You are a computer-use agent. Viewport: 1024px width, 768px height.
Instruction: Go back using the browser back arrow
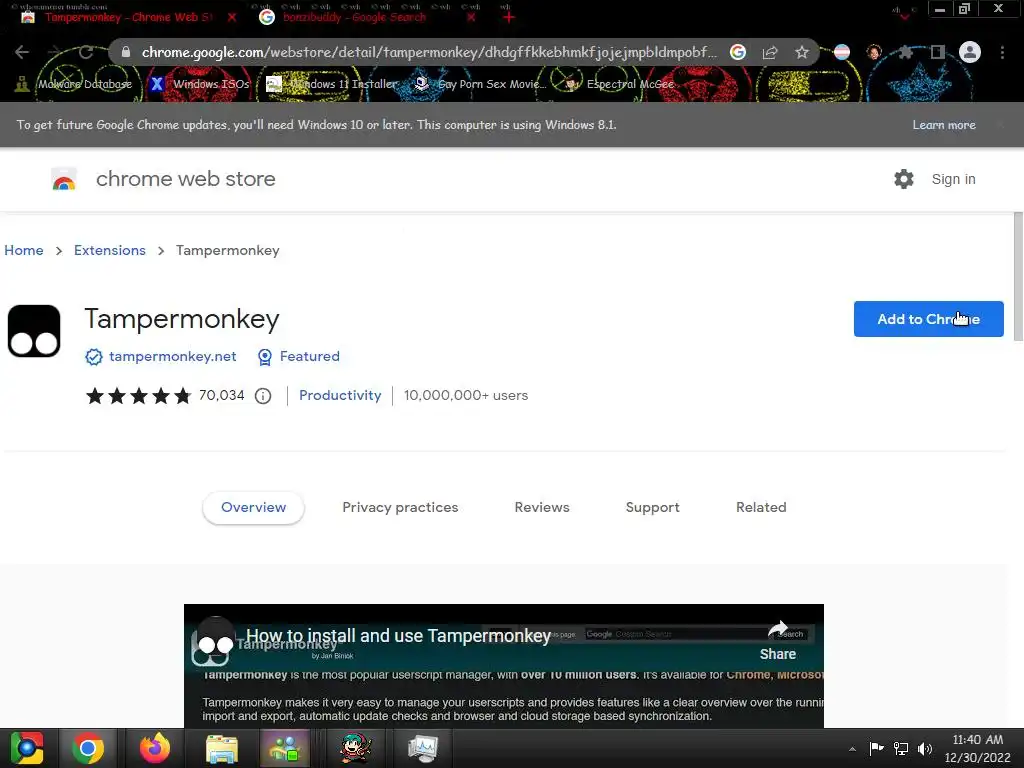(x=22, y=52)
